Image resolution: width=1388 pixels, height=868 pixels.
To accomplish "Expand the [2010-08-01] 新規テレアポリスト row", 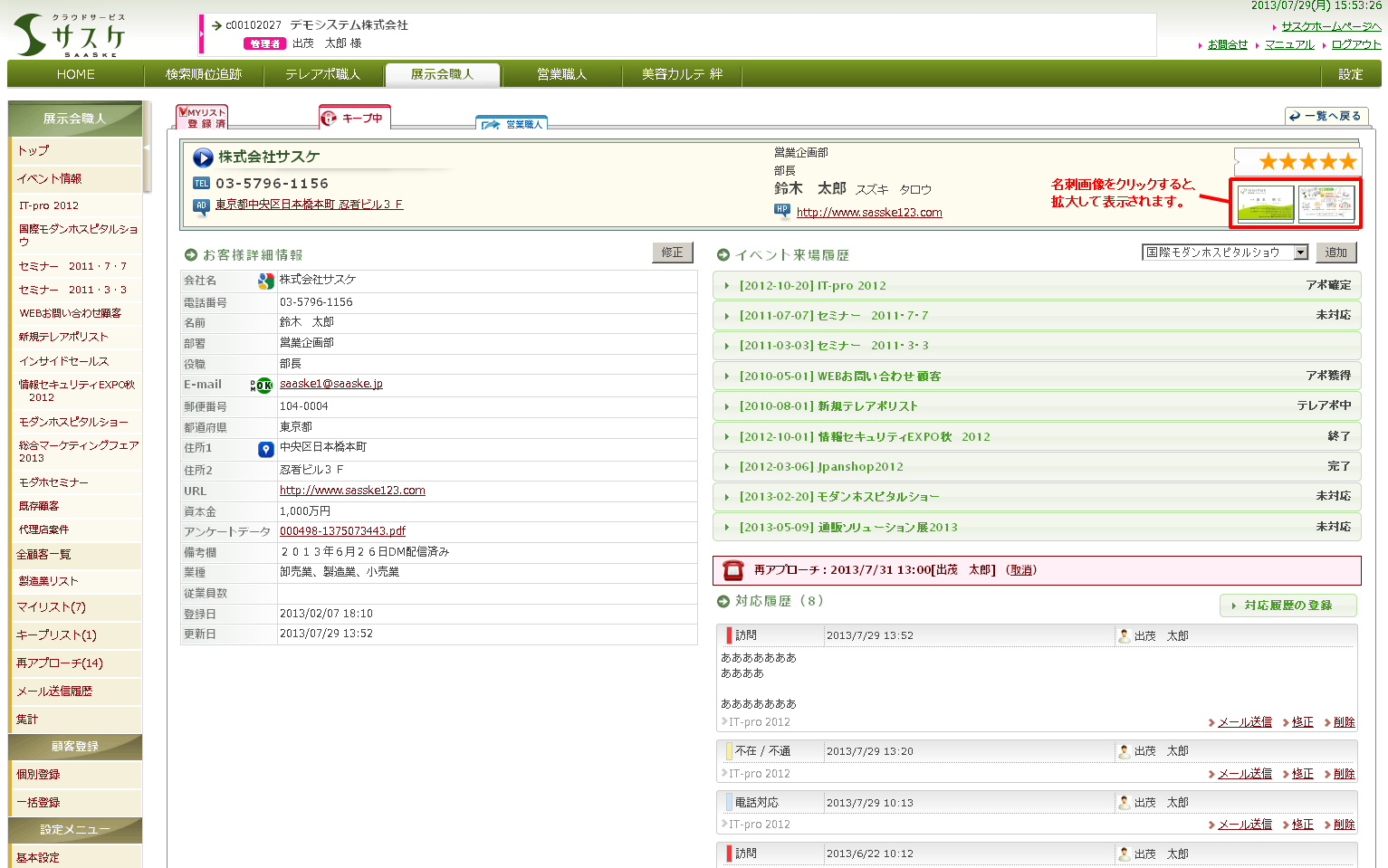I will coord(828,406).
